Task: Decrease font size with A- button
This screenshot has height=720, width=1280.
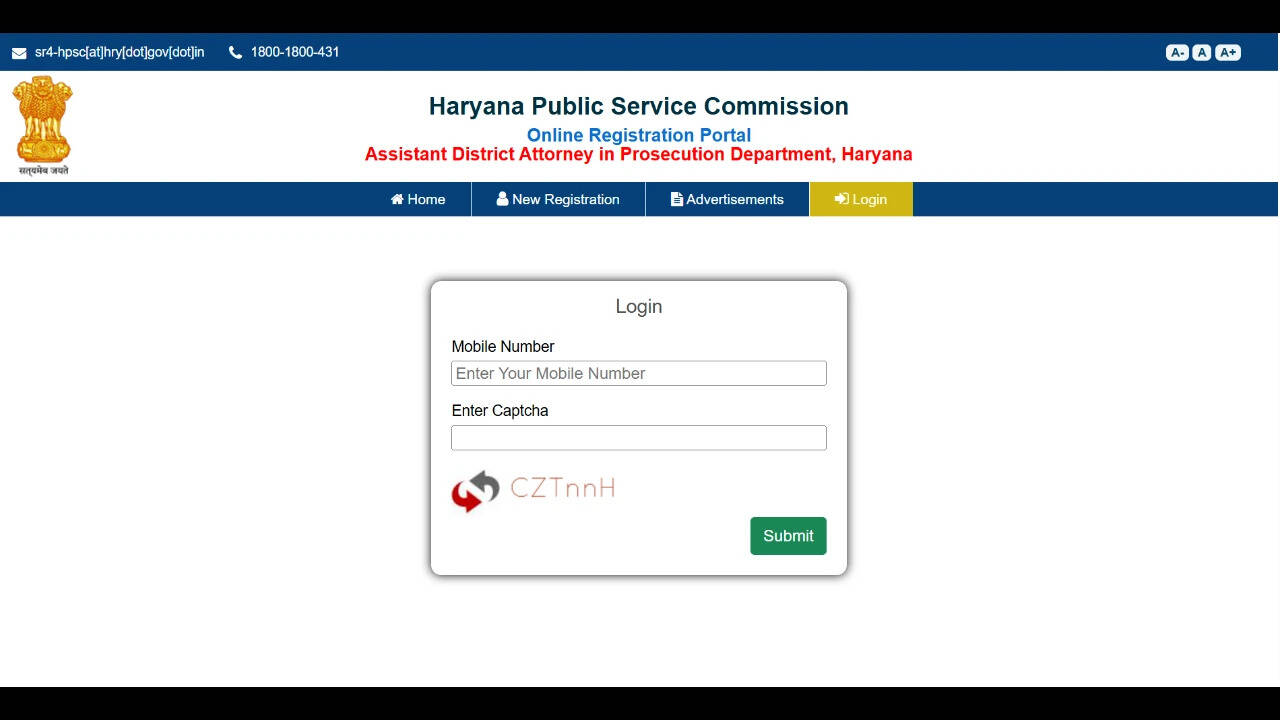Action: pyautogui.click(x=1177, y=53)
